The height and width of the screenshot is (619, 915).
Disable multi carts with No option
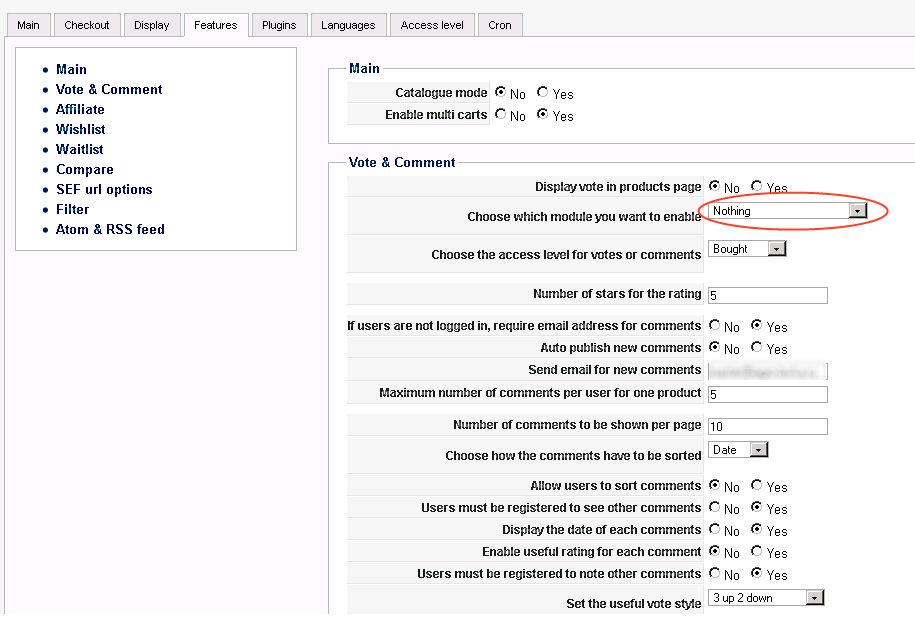[x=500, y=115]
